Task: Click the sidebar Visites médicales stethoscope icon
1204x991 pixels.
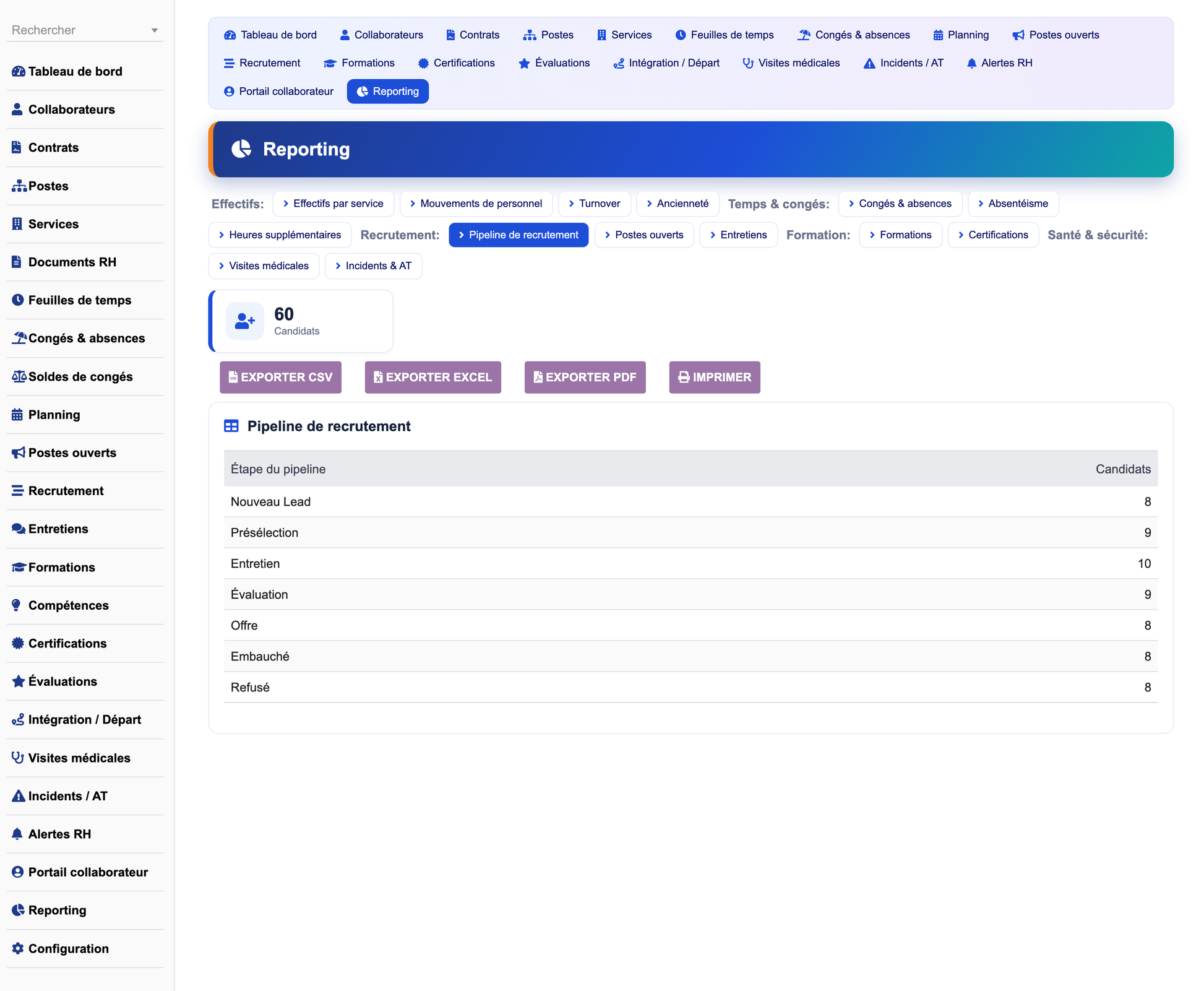Action: pyautogui.click(x=18, y=758)
